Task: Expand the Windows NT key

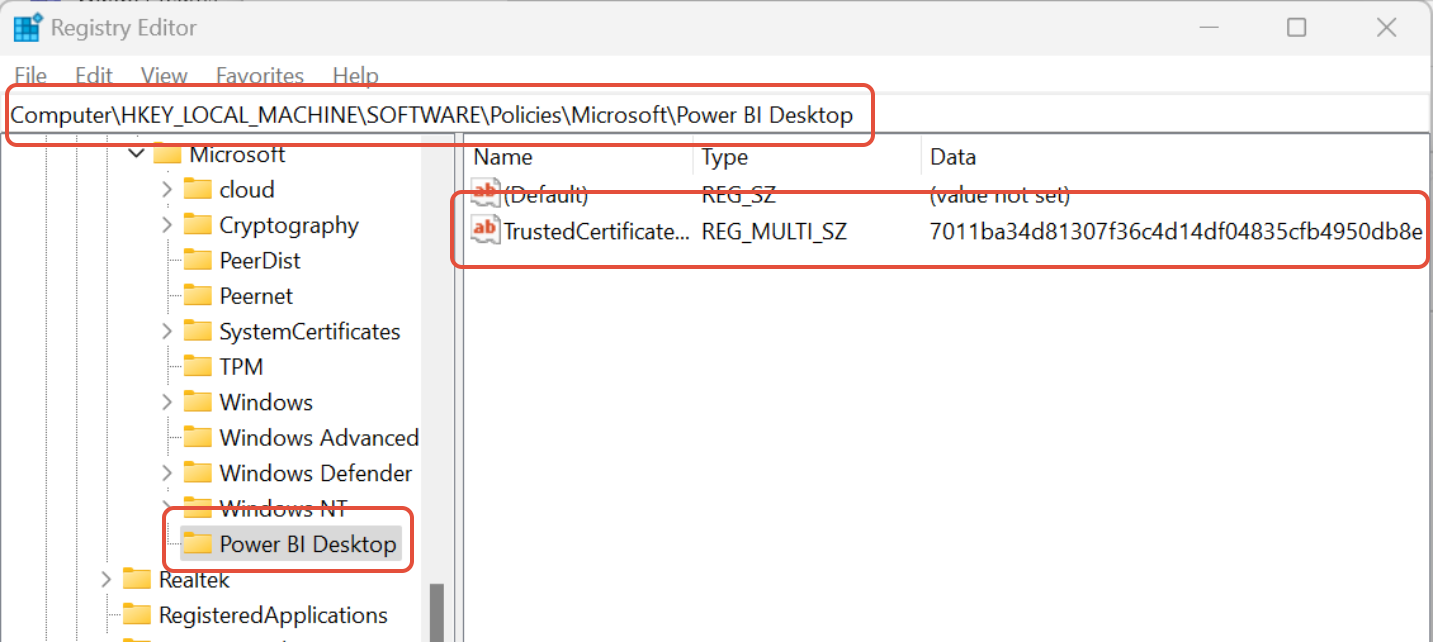Action: pos(167,509)
